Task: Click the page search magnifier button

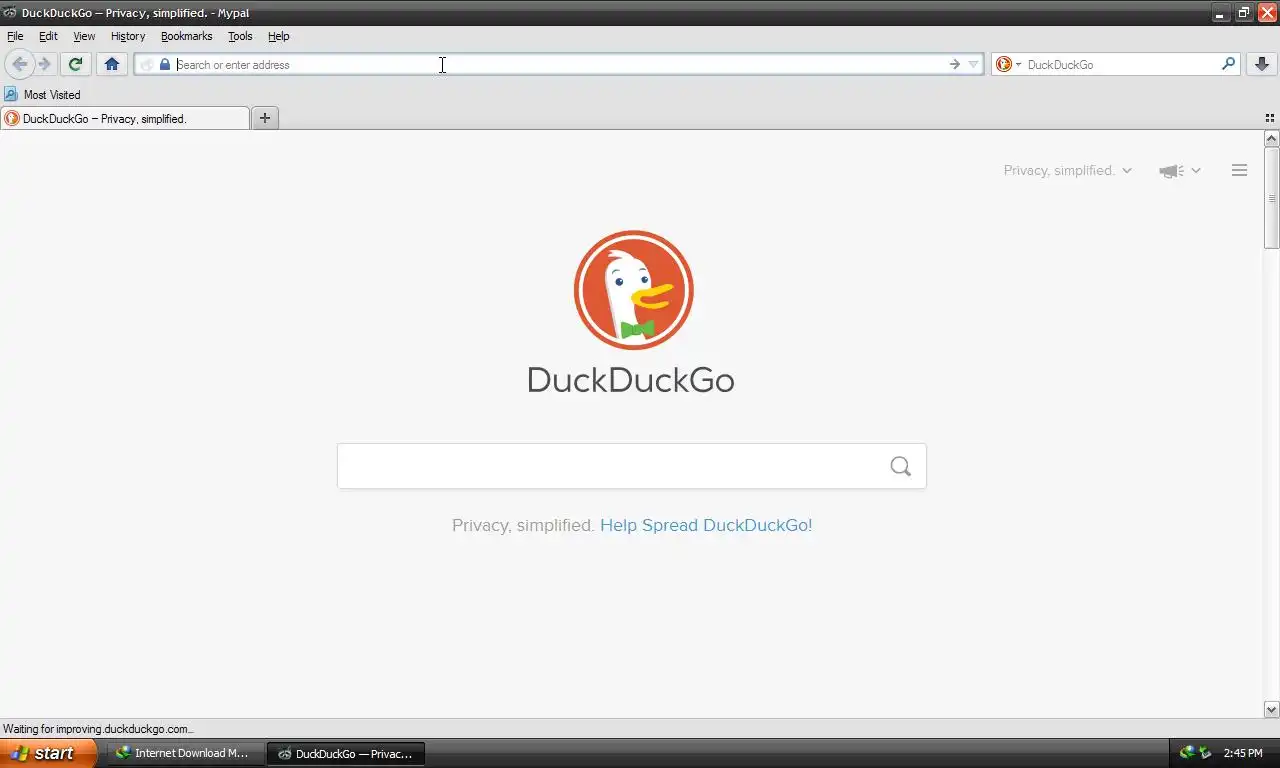Action: point(901,466)
